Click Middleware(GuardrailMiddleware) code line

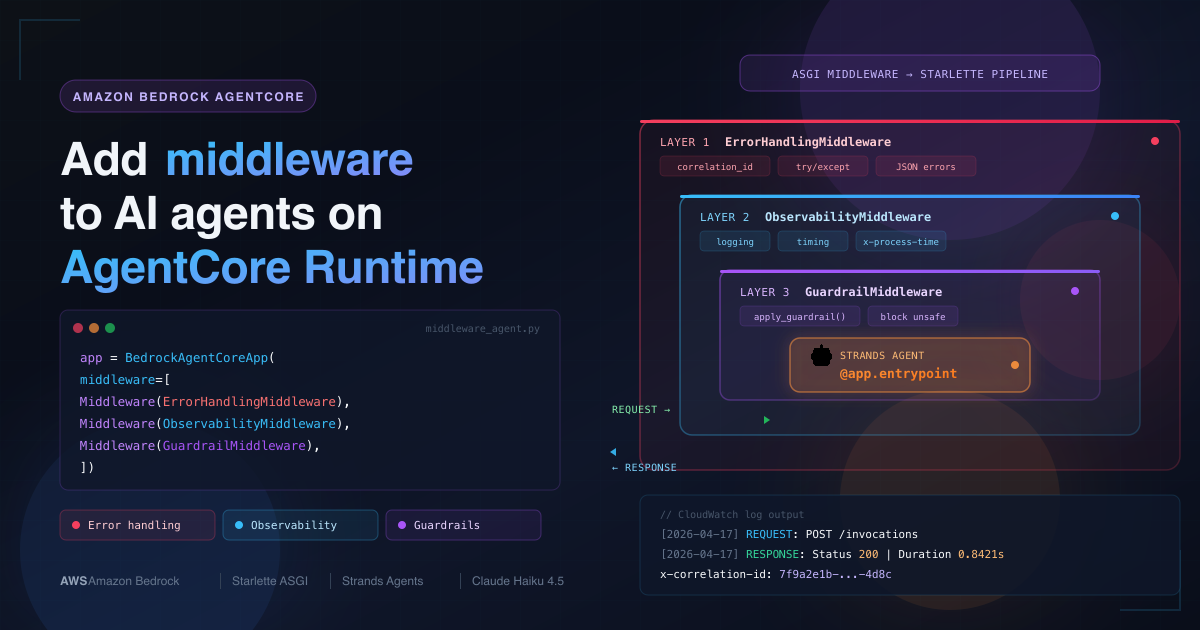click(200, 446)
